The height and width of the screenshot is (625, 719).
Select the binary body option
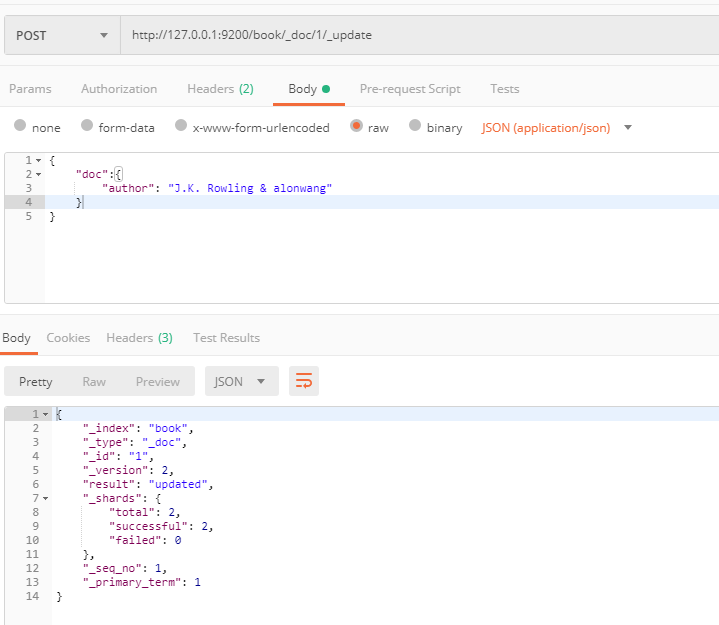[415, 125]
